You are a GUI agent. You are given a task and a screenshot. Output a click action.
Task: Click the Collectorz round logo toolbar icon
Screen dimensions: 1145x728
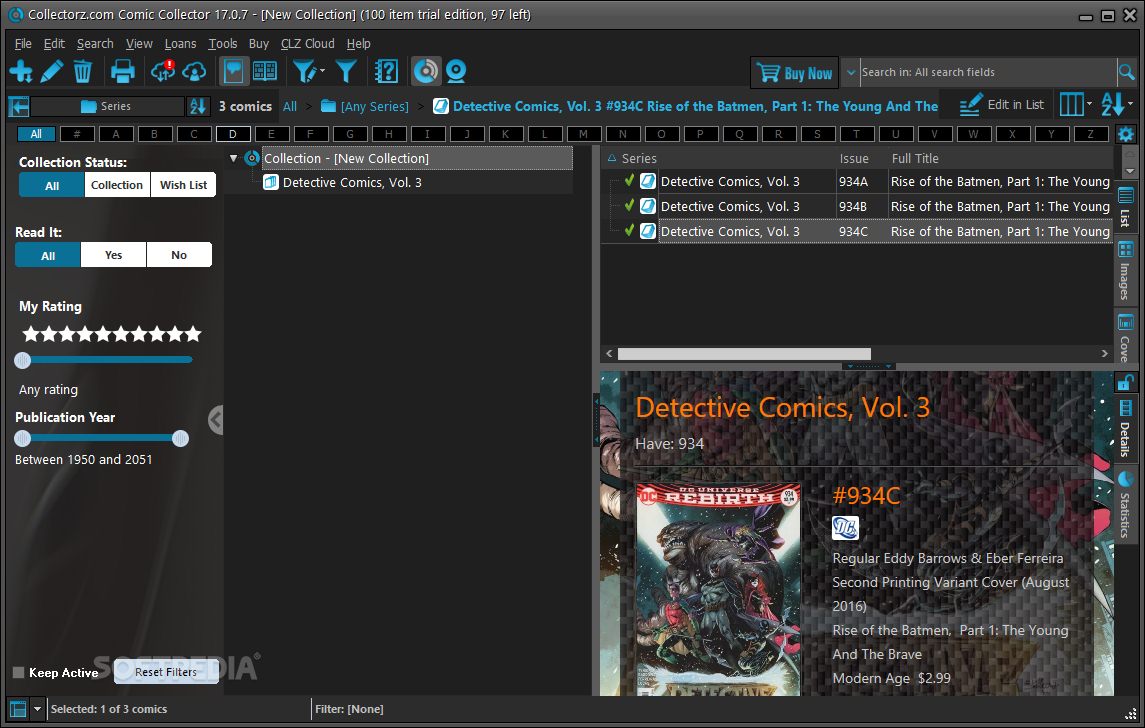425,72
